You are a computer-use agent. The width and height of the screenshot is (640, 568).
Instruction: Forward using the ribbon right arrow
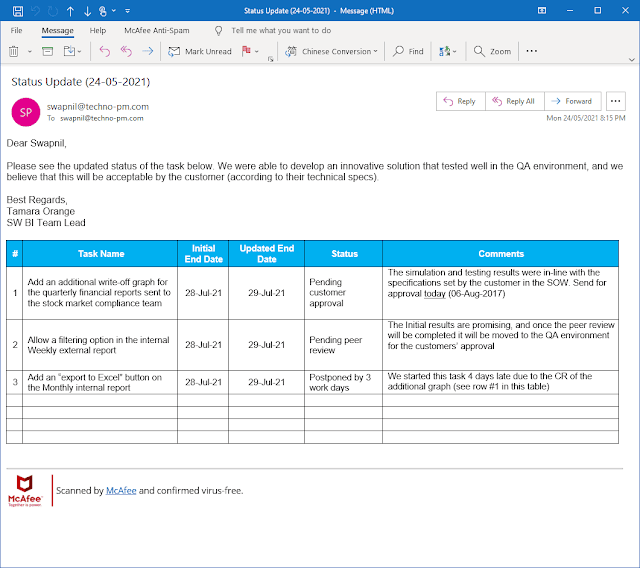click(x=147, y=51)
